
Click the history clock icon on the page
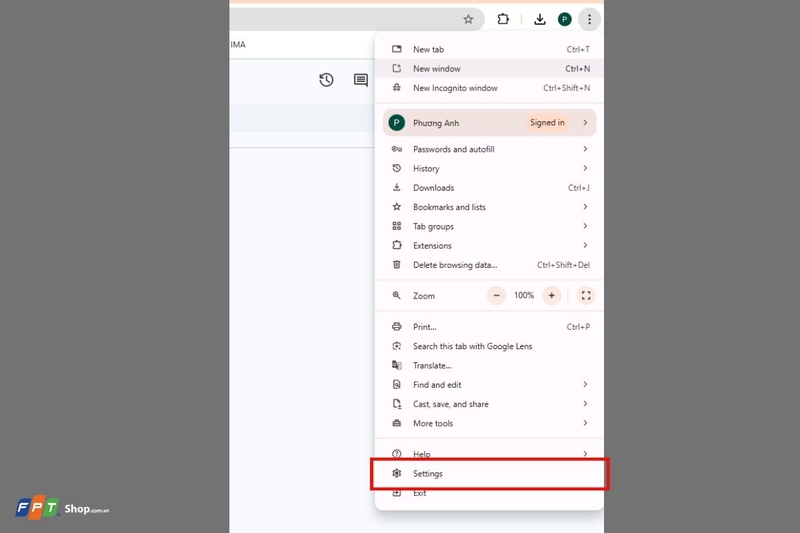click(x=326, y=80)
